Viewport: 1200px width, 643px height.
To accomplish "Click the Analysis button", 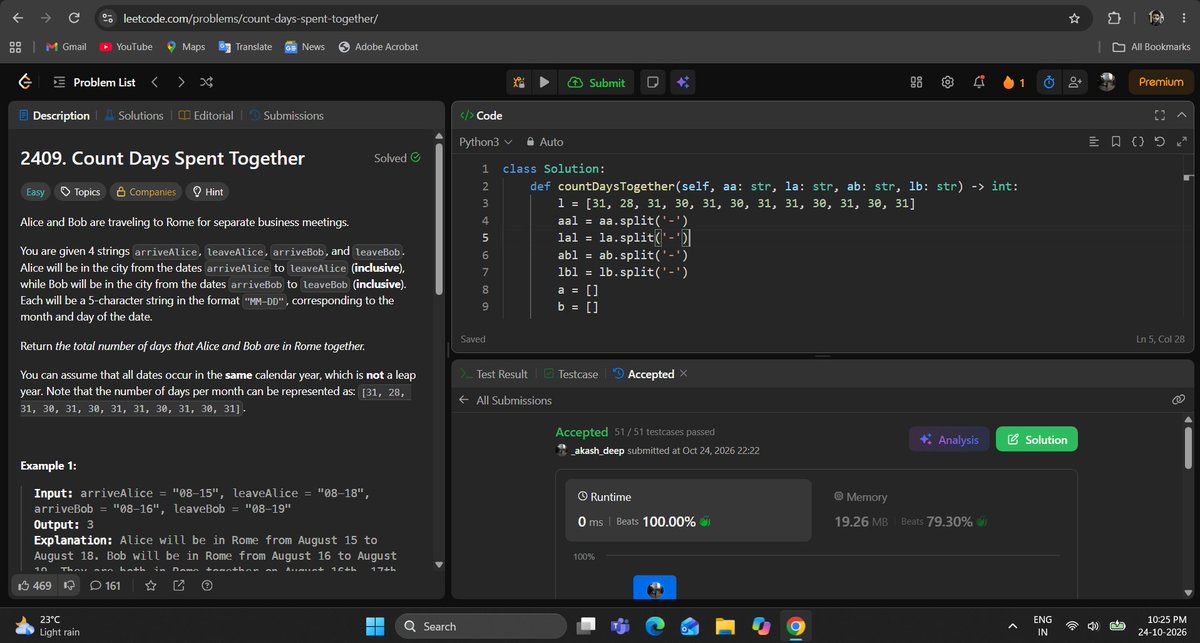I will click(950, 439).
